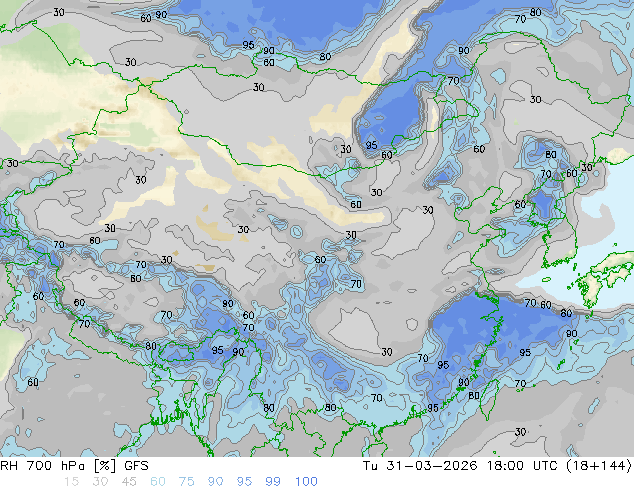Click the date text 'Tu 31-03-2026'
This screenshot has width=634, height=490.
420,466
